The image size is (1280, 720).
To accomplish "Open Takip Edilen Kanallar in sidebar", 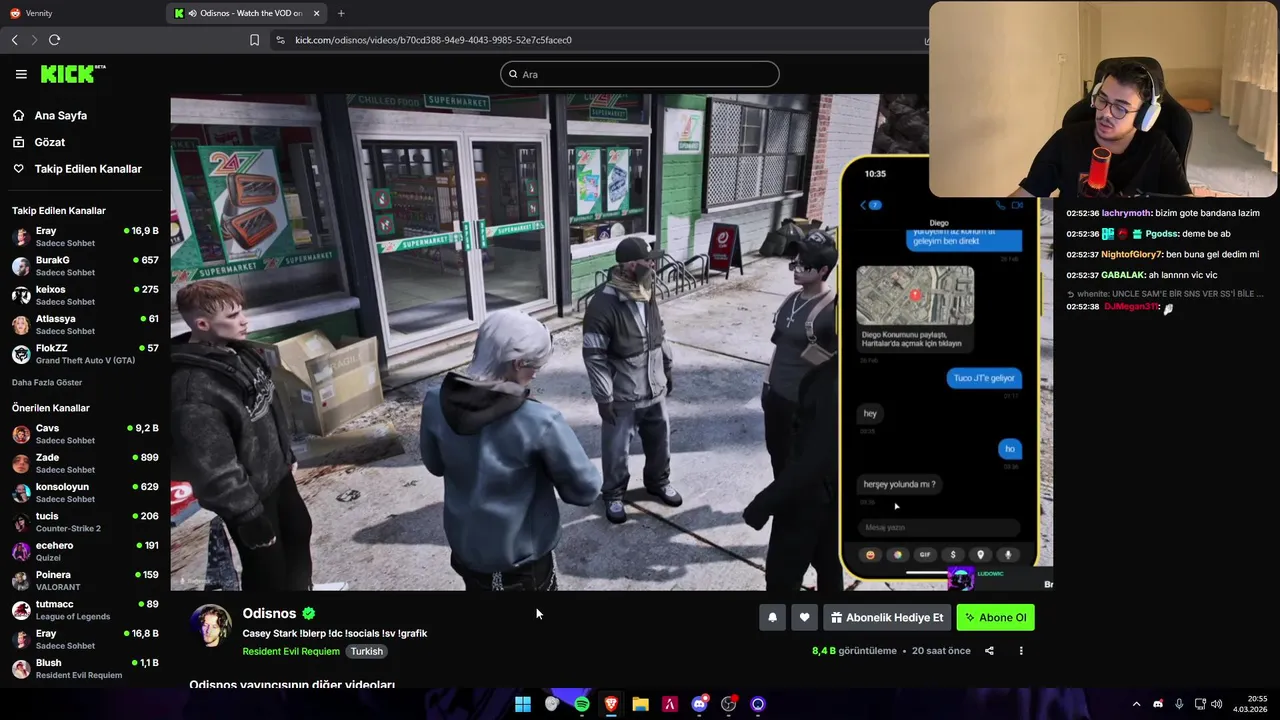I will [88, 169].
